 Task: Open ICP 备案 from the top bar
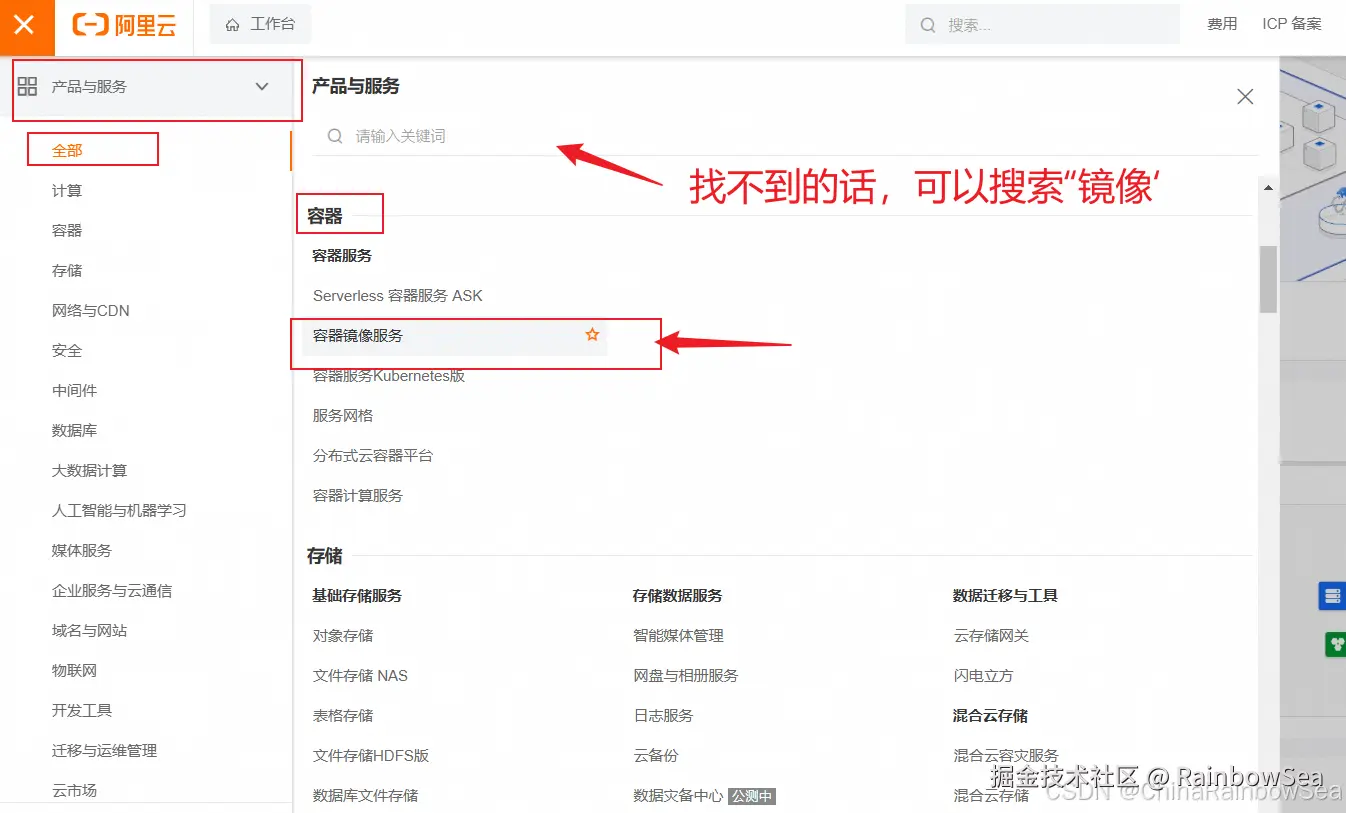point(1291,24)
